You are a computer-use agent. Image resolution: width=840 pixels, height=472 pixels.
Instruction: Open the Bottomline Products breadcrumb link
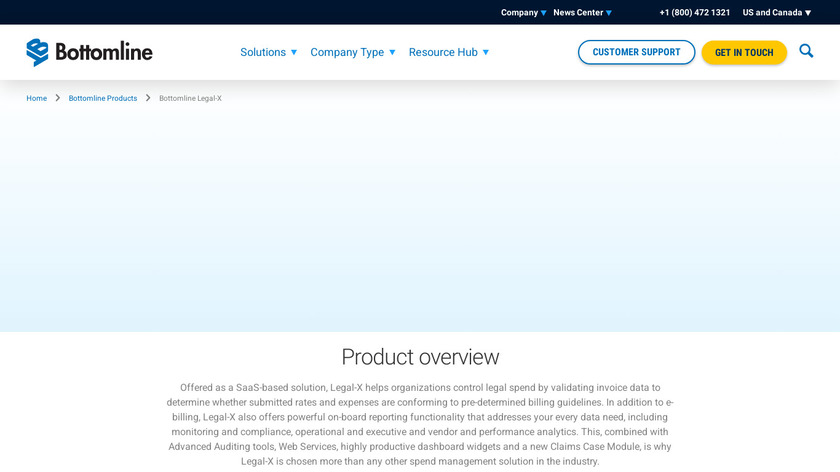(103, 98)
